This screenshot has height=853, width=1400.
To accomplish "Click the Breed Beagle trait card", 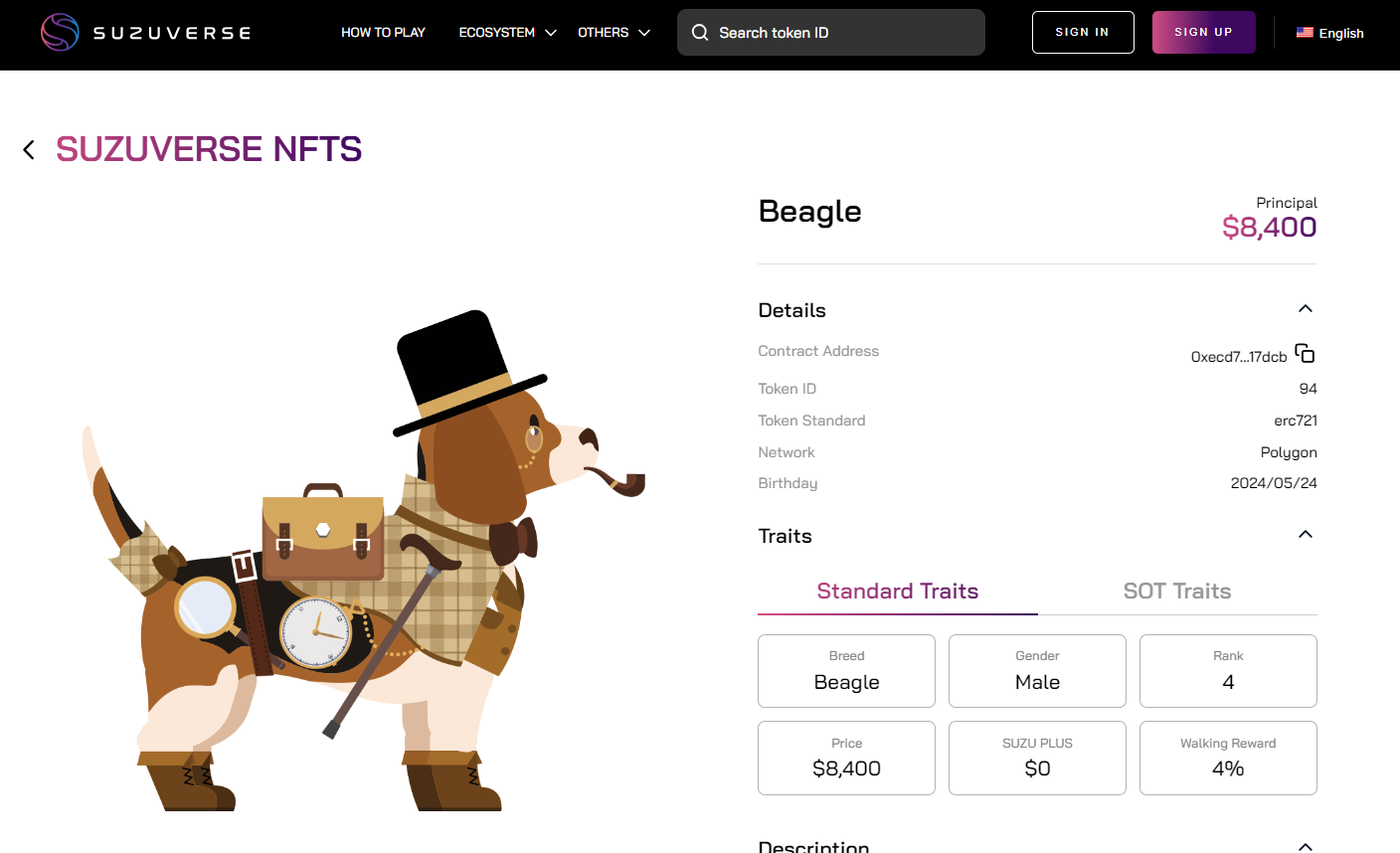I will pos(846,671).
